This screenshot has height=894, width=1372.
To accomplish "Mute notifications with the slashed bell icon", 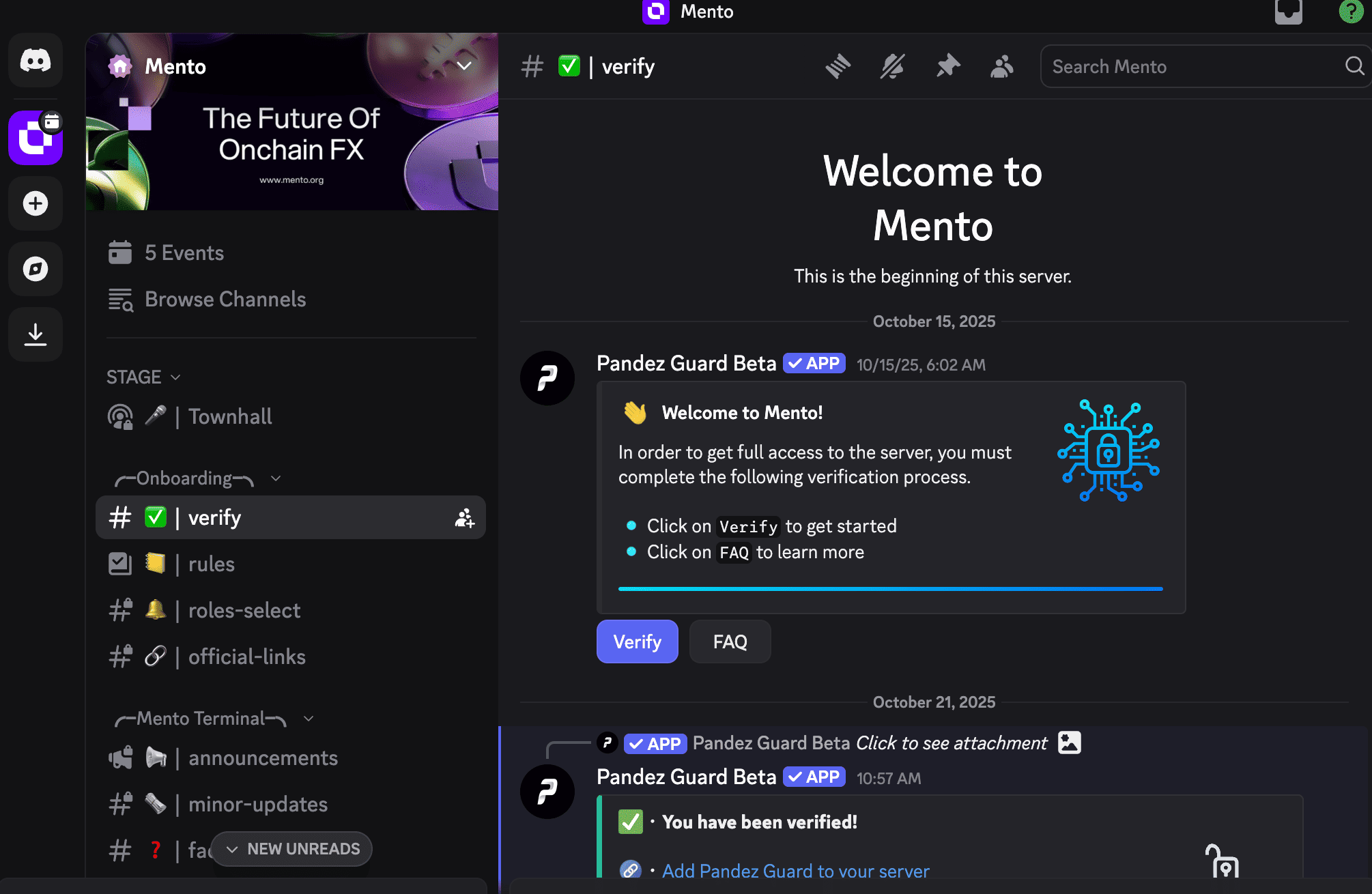I will click(x=893, y=66).
